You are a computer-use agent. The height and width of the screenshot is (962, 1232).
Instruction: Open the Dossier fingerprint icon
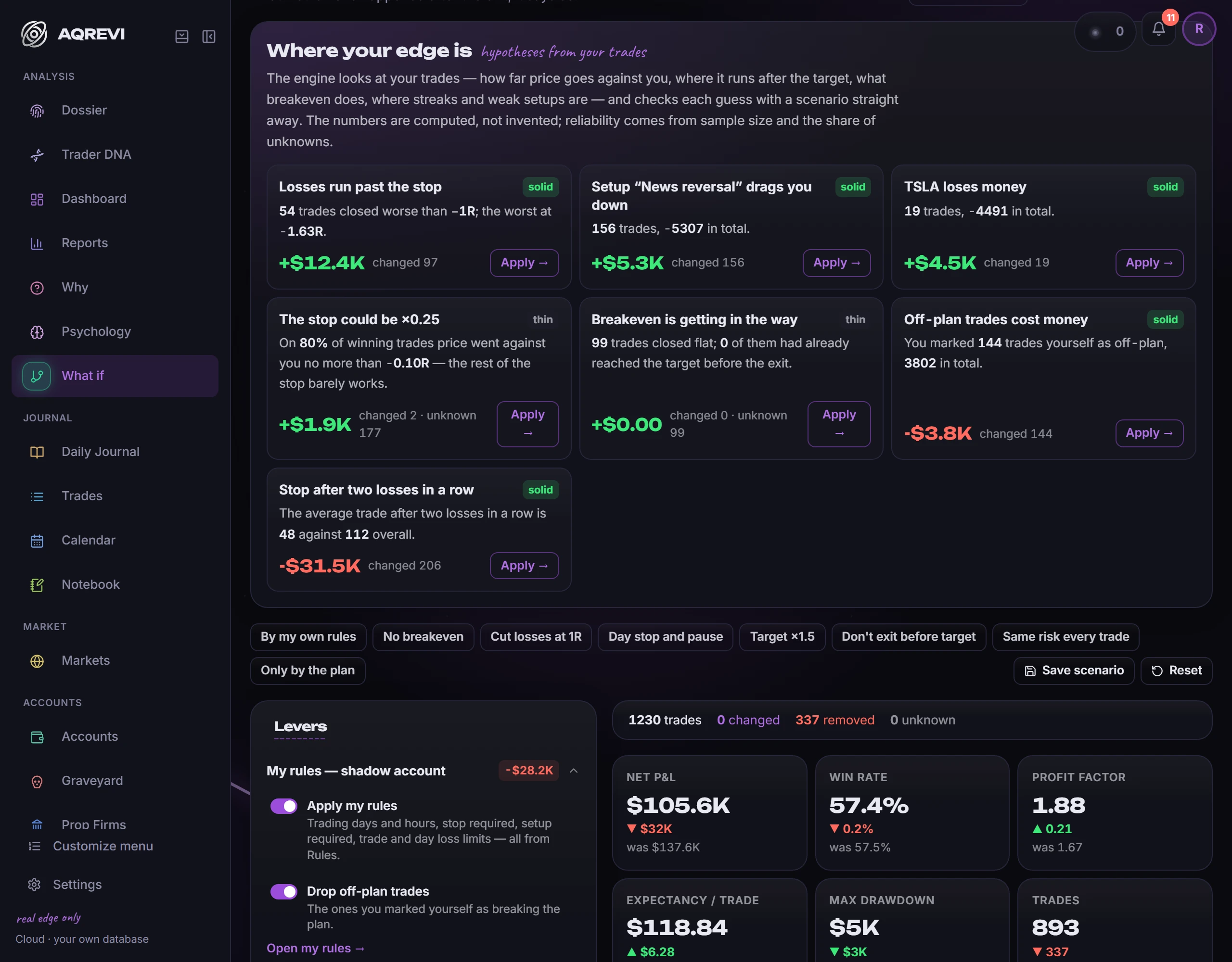click(x=37, y=111)
